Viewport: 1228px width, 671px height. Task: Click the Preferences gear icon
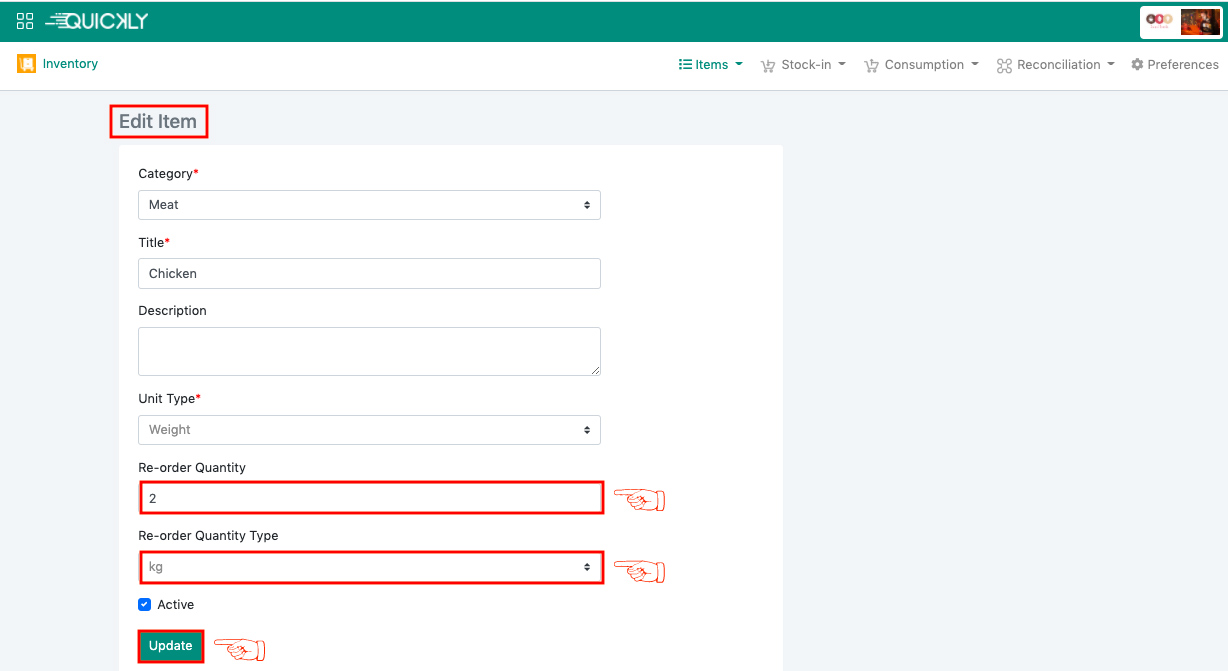tap(1137, 65)
